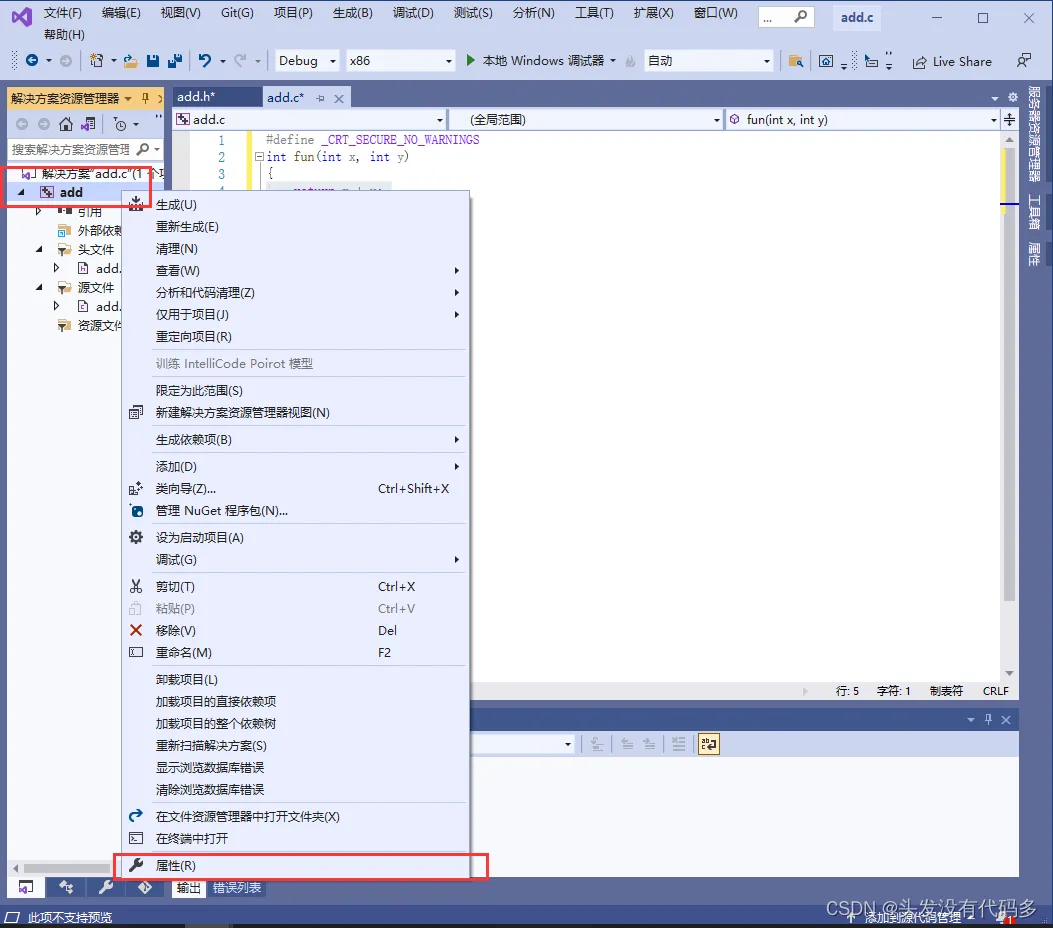
Task: Click the Solution Explorer horizontal scrollbar
Action: click(67, 868)
